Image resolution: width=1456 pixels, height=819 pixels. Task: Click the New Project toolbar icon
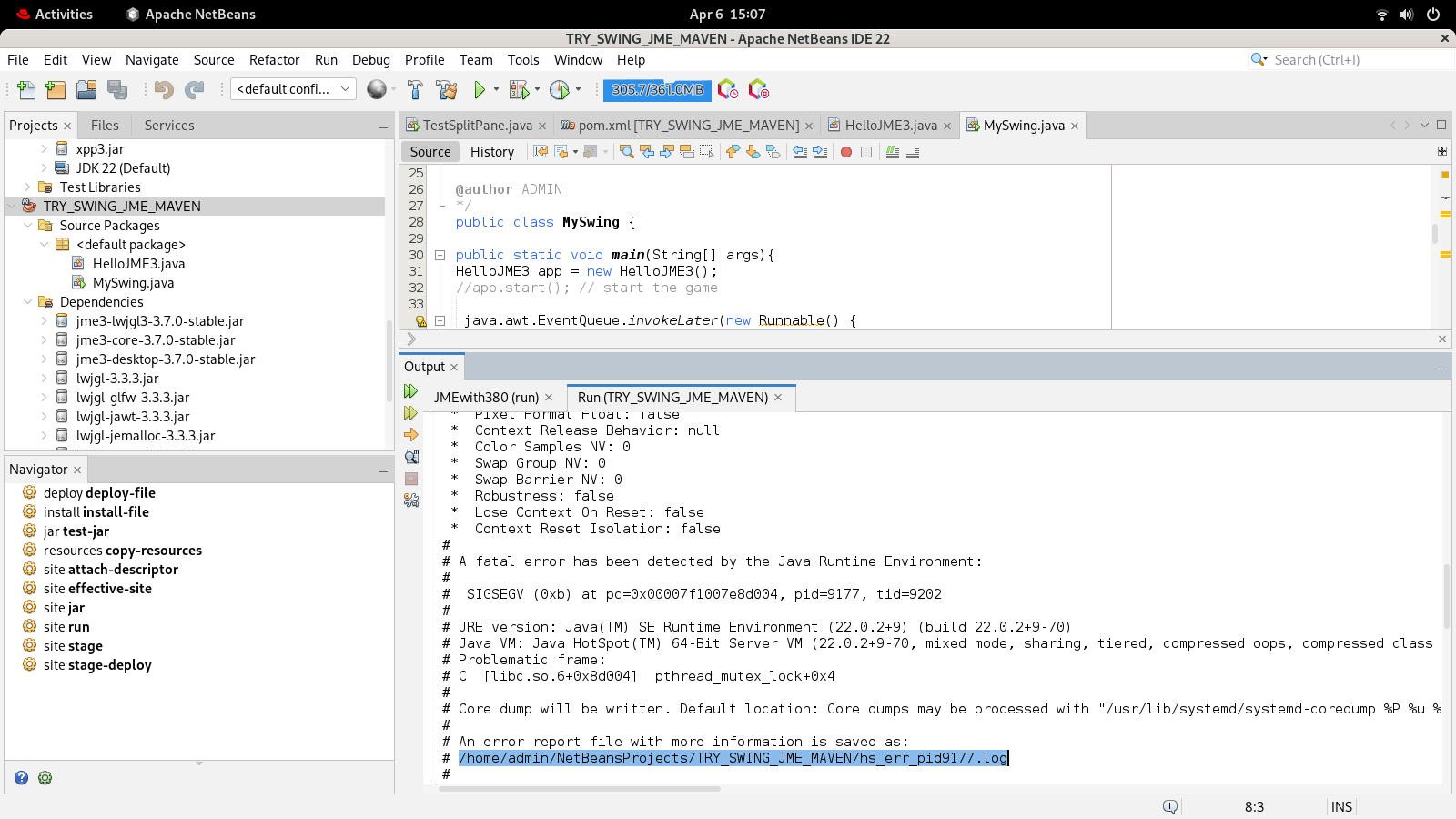point(56,89)
